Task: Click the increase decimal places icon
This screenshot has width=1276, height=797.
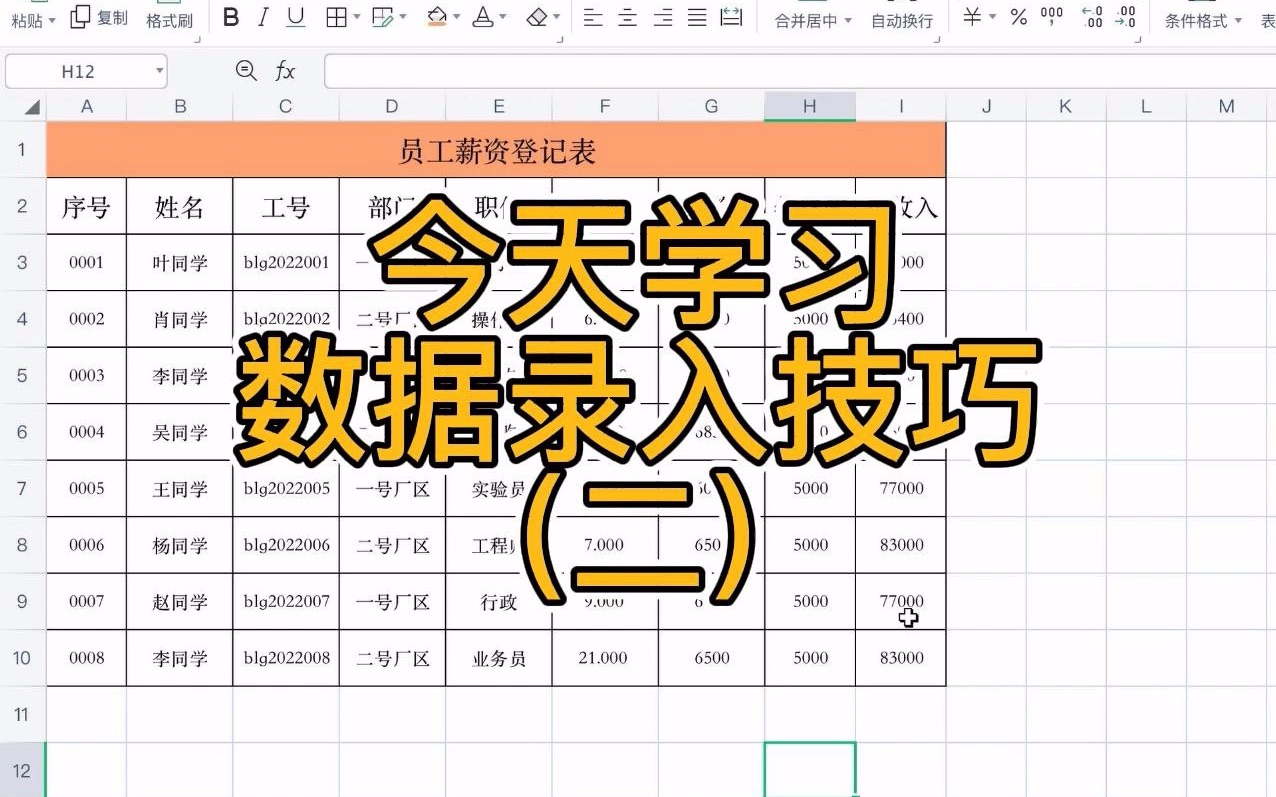Action: tap(1091, 17)
